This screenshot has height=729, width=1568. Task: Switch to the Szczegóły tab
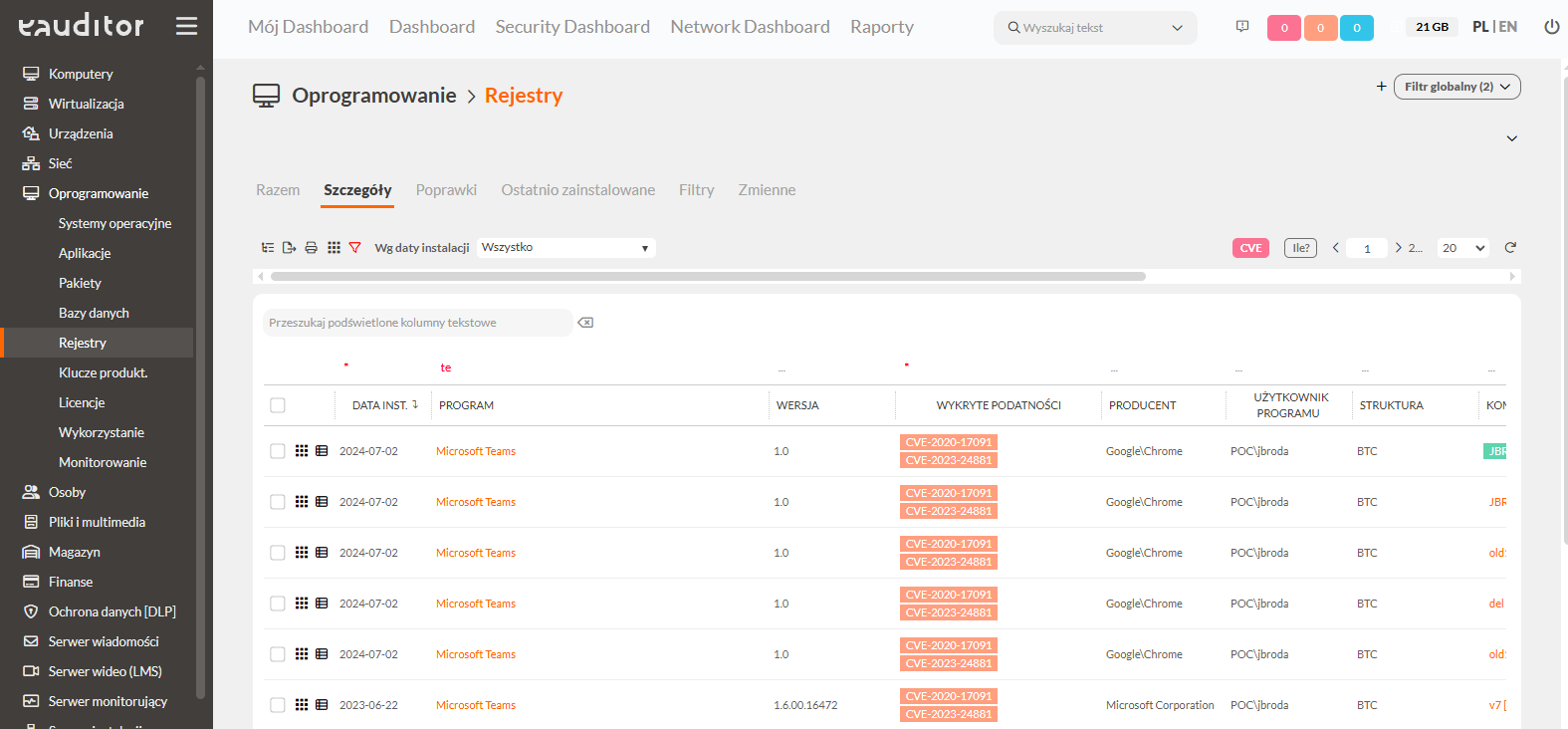(357, 190)
